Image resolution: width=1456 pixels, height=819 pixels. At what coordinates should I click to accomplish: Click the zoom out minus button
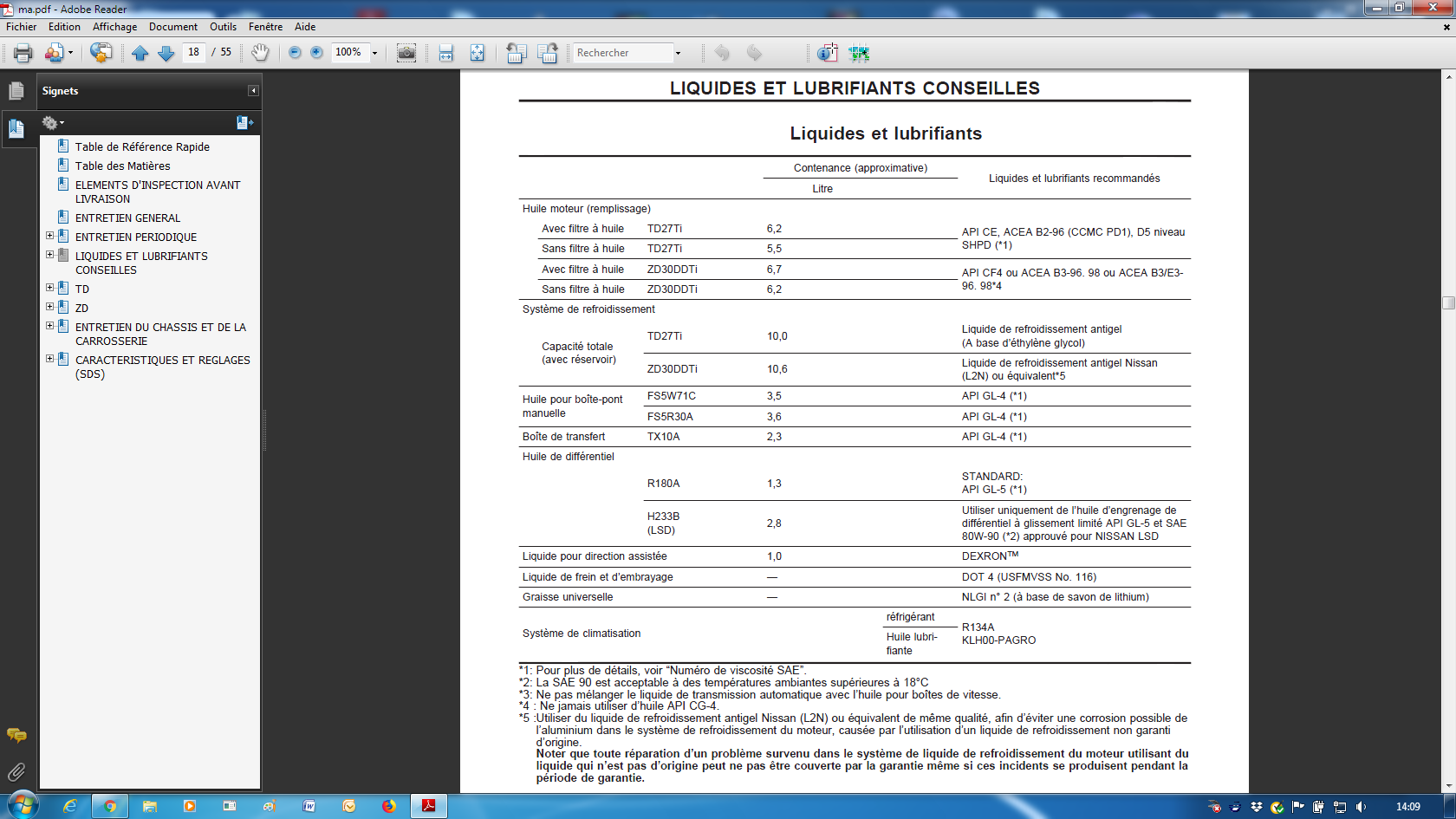(x=295, y=53)
